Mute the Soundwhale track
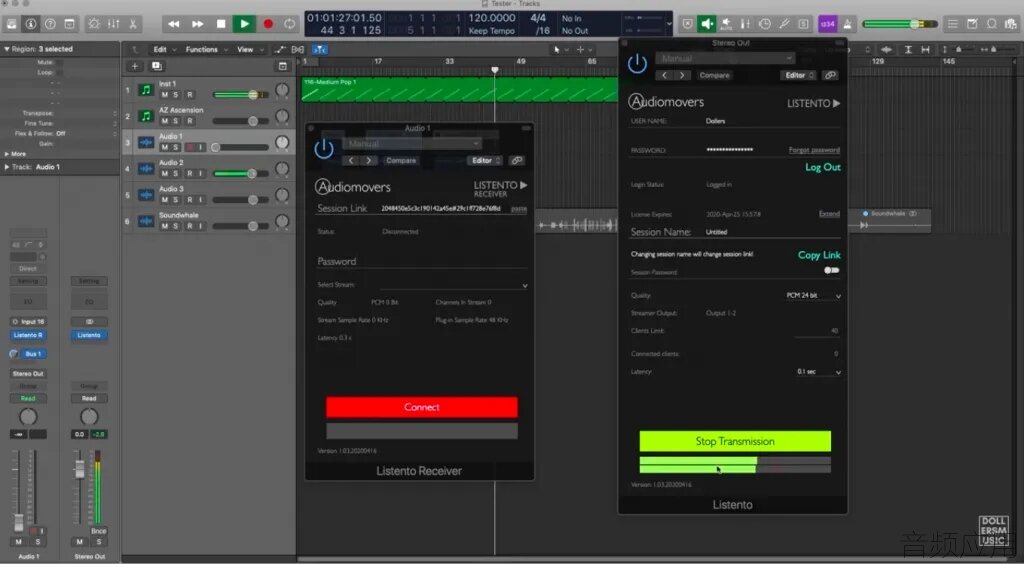Screen dimensions: 1024x564 (x=165, y=226)
